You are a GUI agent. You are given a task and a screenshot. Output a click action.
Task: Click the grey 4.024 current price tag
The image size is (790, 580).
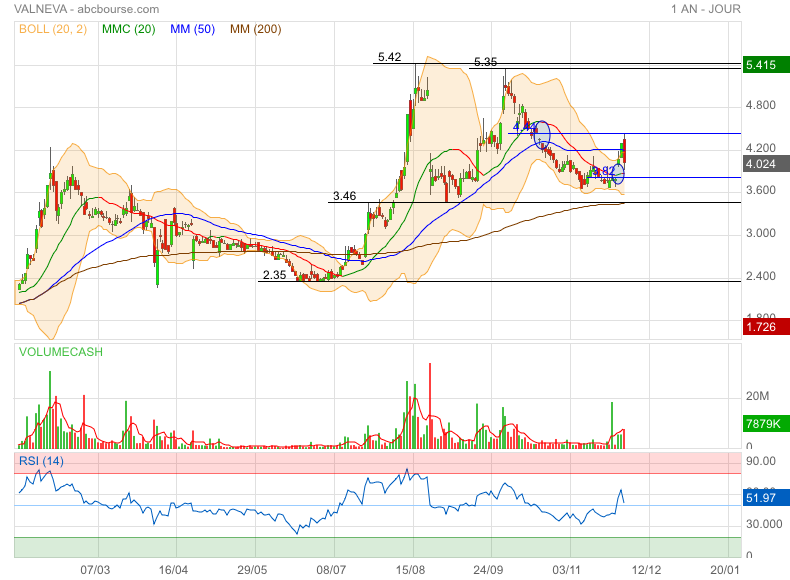pyautogui.click(x=762, y=164)
